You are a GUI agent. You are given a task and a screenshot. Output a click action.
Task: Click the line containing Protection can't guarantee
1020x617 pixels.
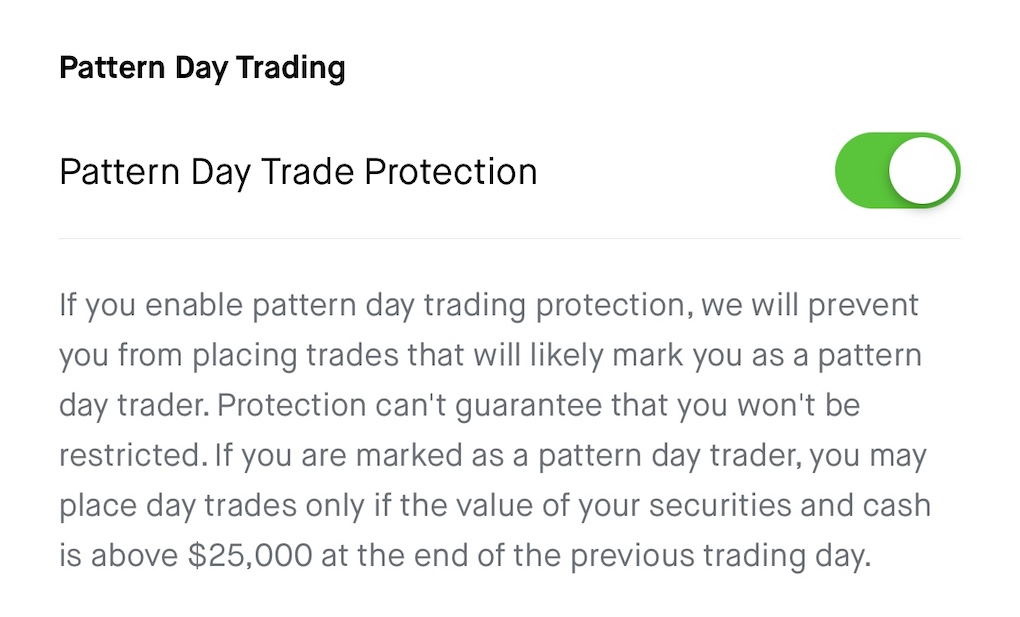[x=460, y=405]
